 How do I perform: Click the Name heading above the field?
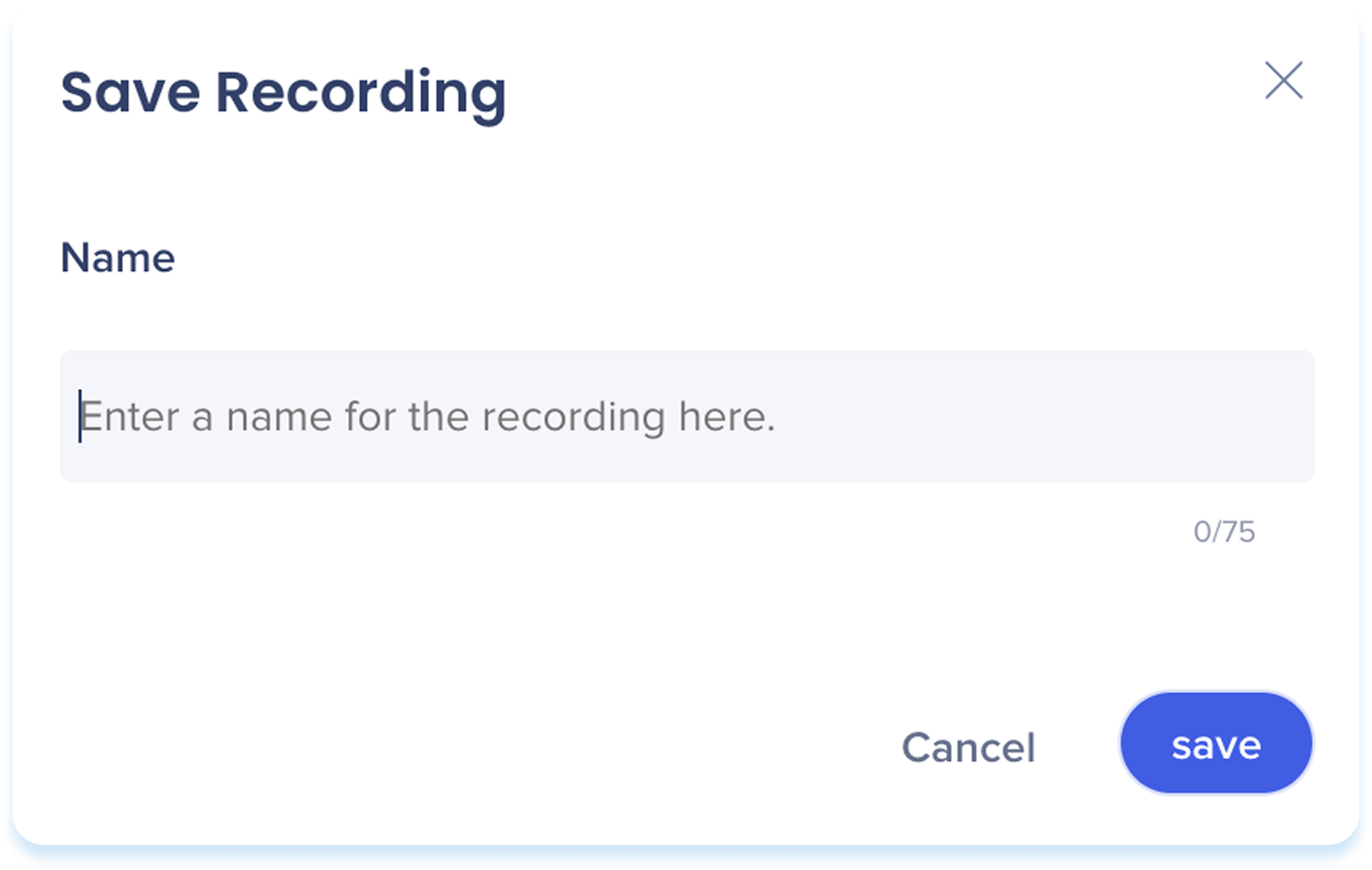click(118, 258)
